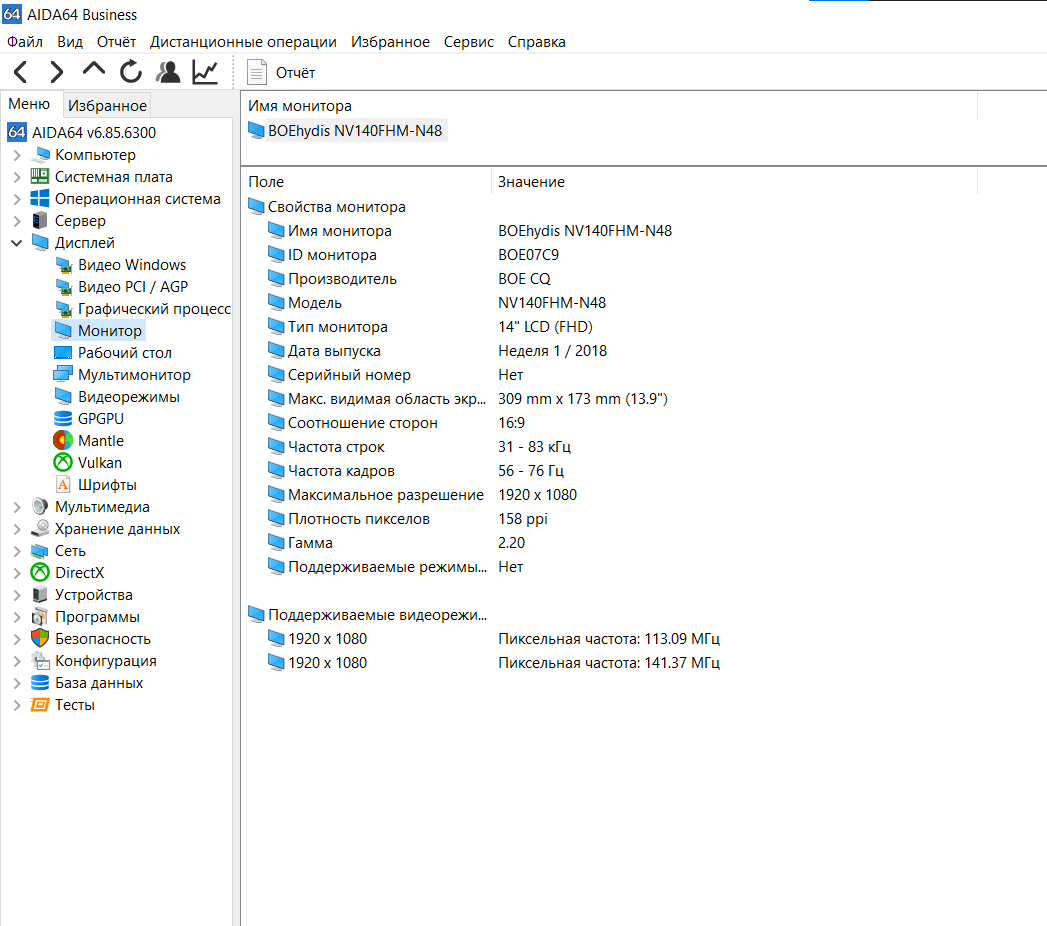Open the graph chart toolbar icon

pyautogui.click(x=205, y=72)
